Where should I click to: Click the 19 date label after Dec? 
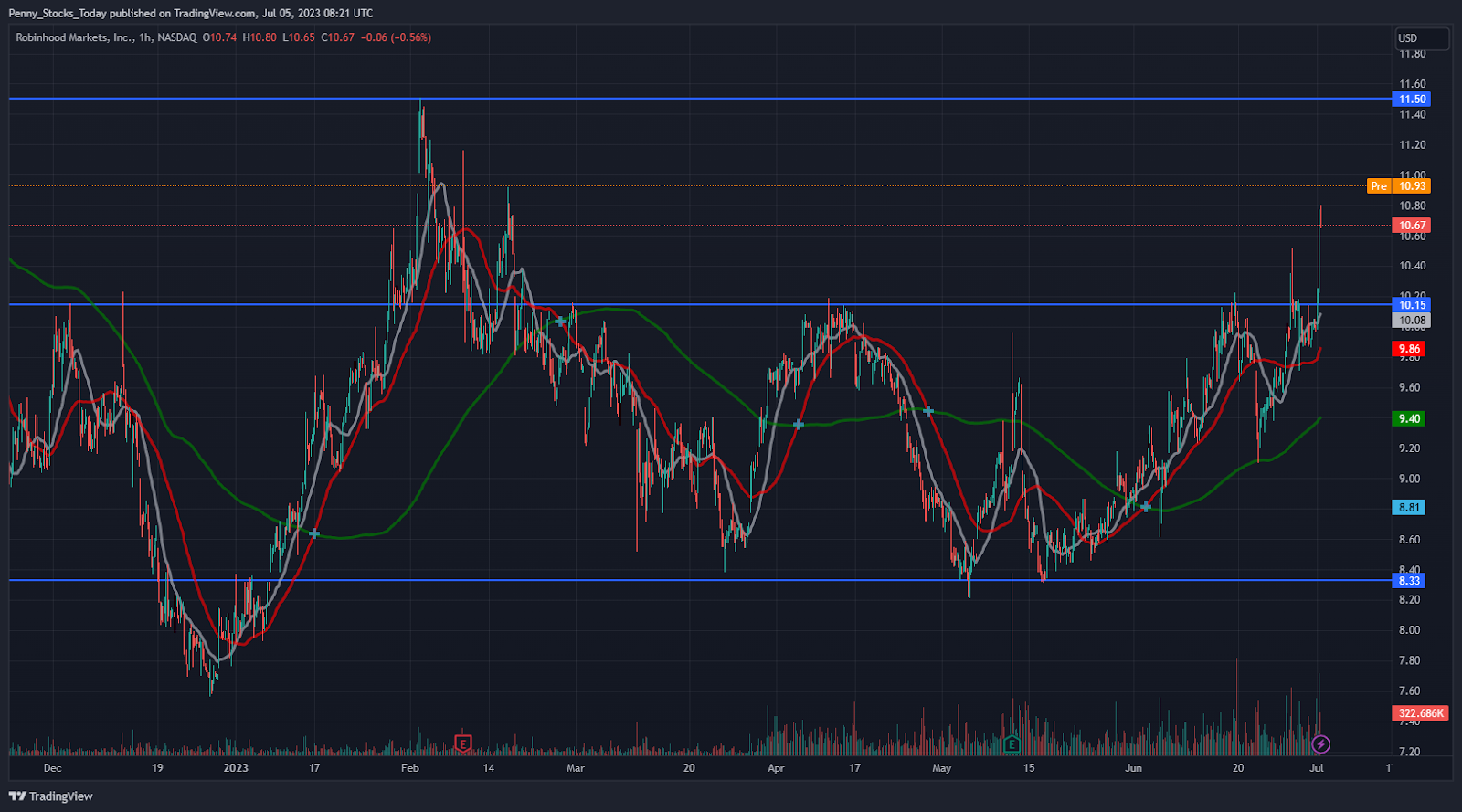[x=157, y=768]
